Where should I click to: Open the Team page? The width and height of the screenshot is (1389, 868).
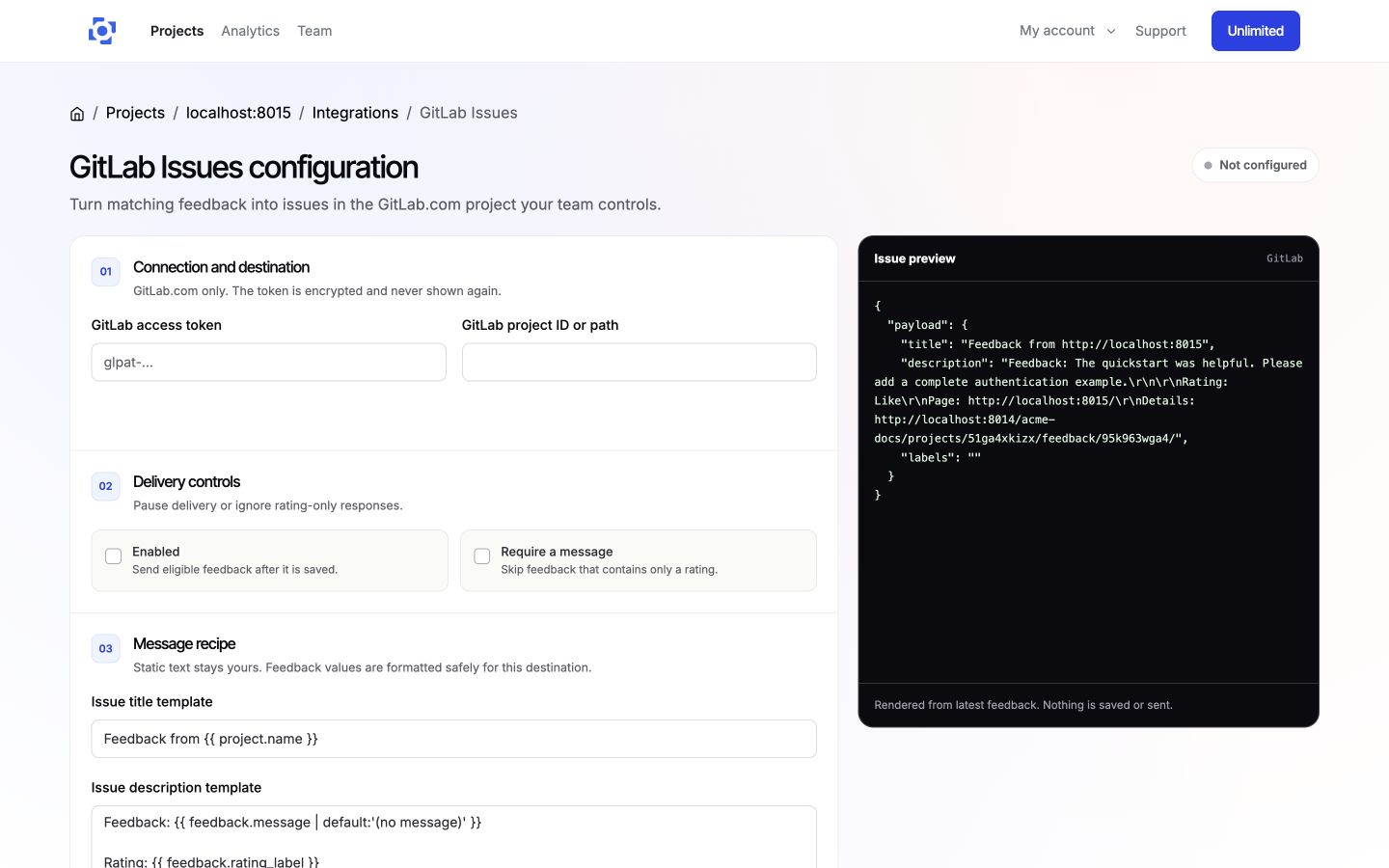click(314, 31)
